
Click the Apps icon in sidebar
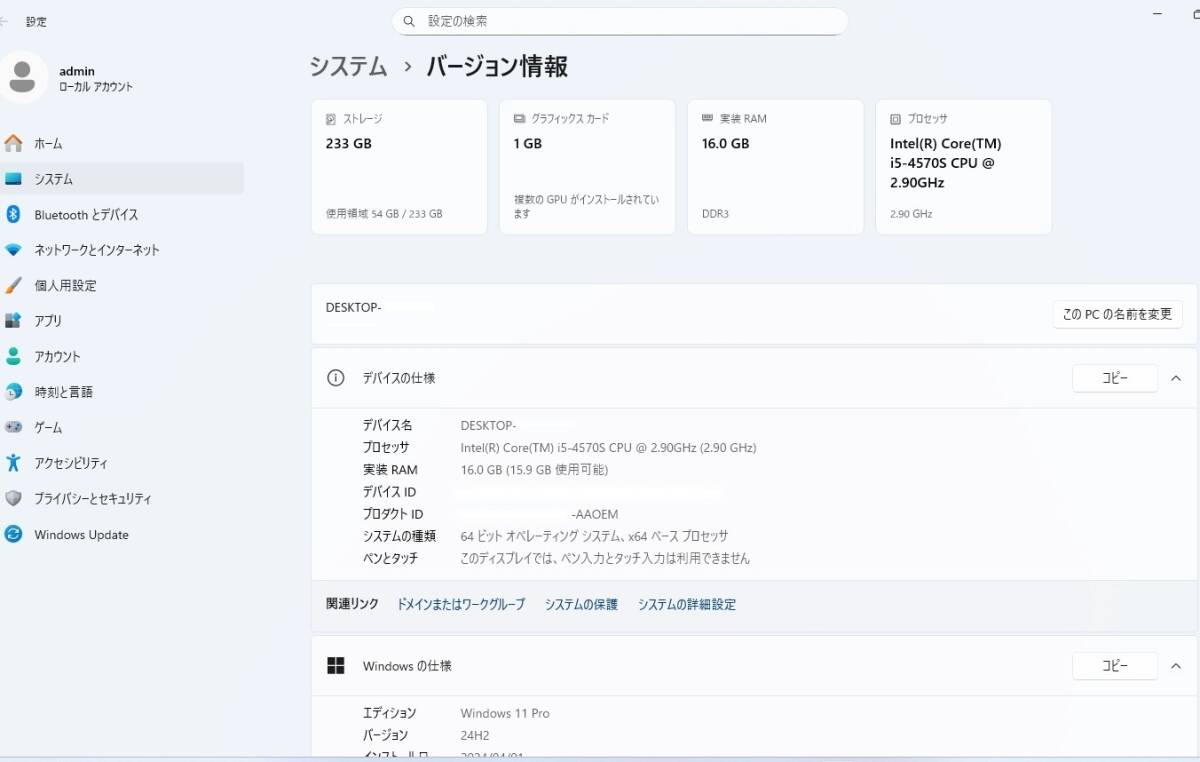pyautogui.click(x=13, y=321)
